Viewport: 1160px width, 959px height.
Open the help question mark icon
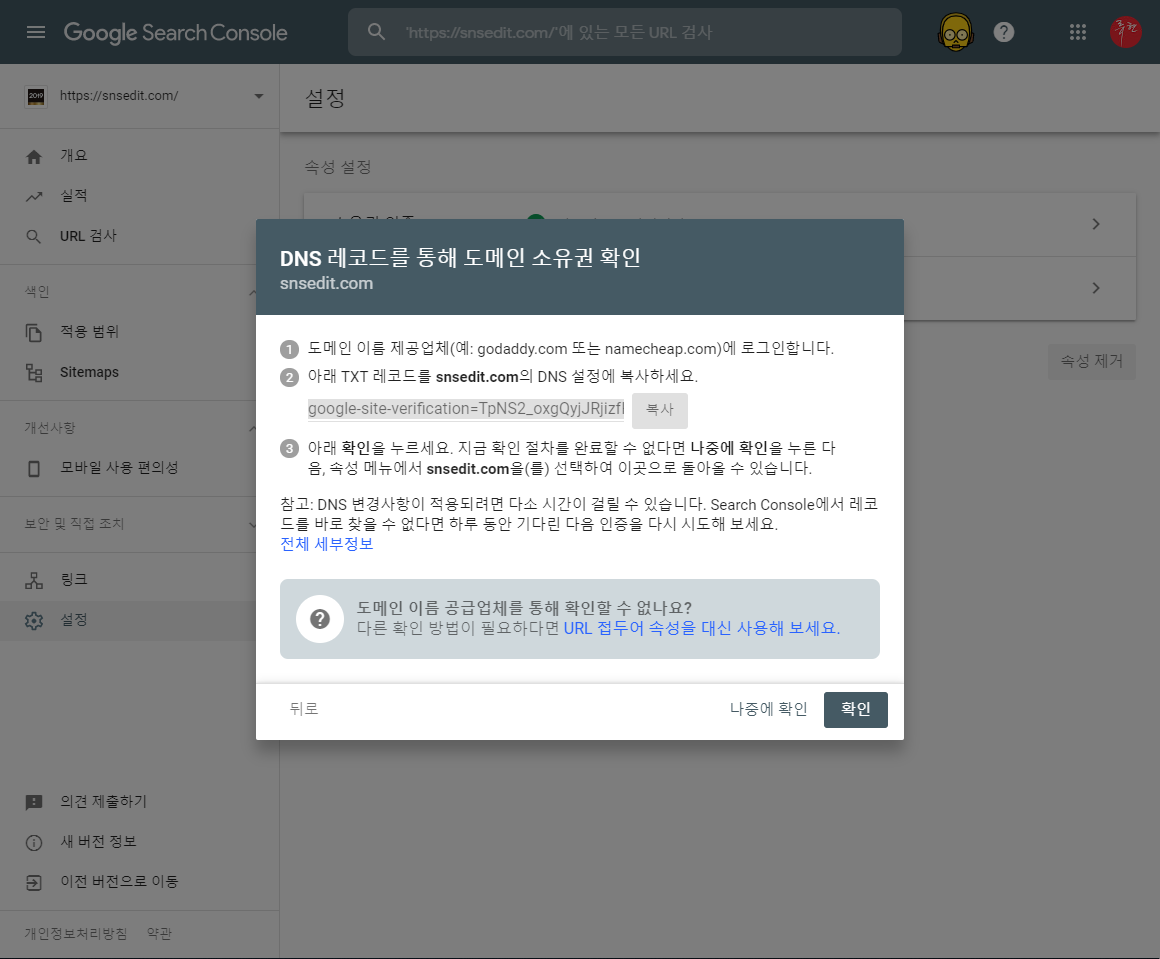tap(1003, 32)
